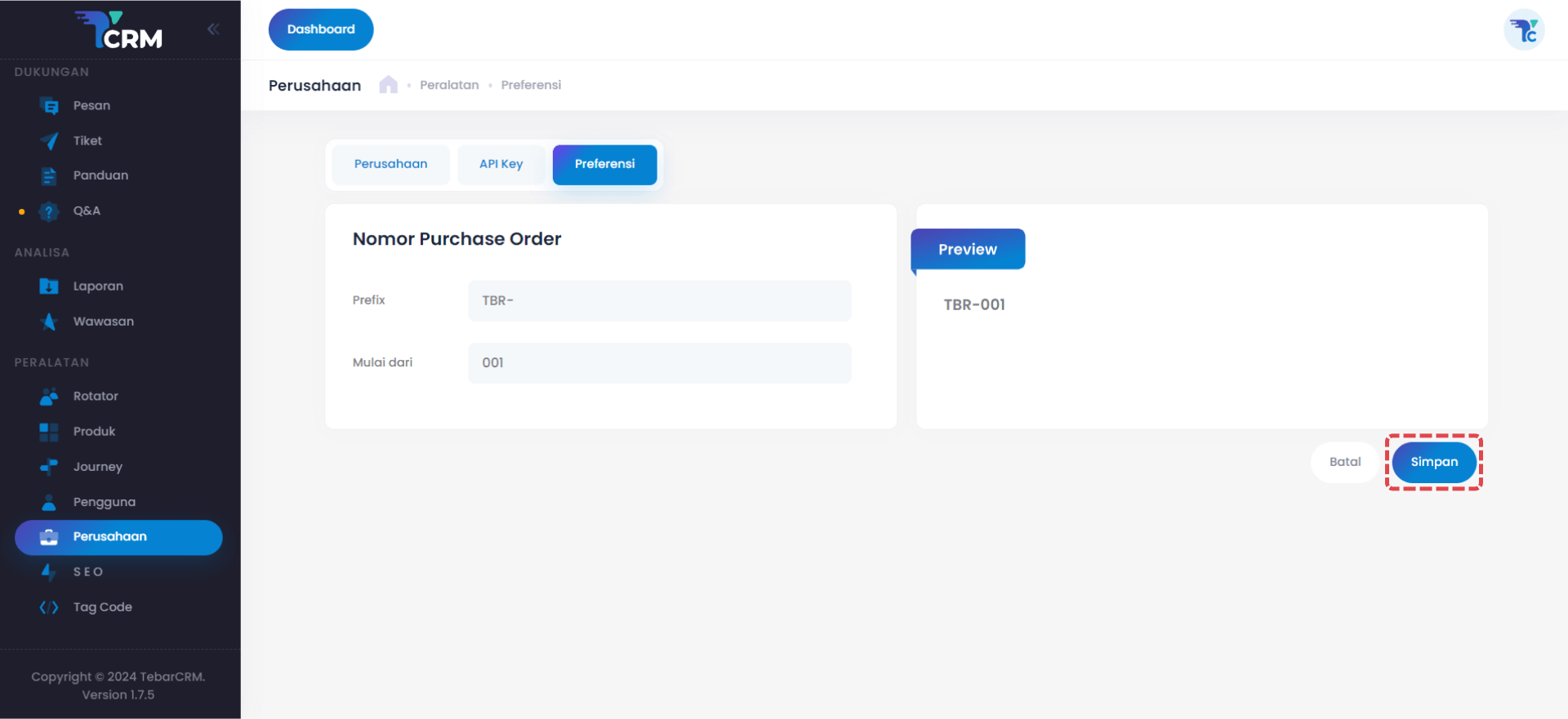Go to the Pengguna menu item
This screenshot has height=719, width=1568.
(x=104, y=502)
